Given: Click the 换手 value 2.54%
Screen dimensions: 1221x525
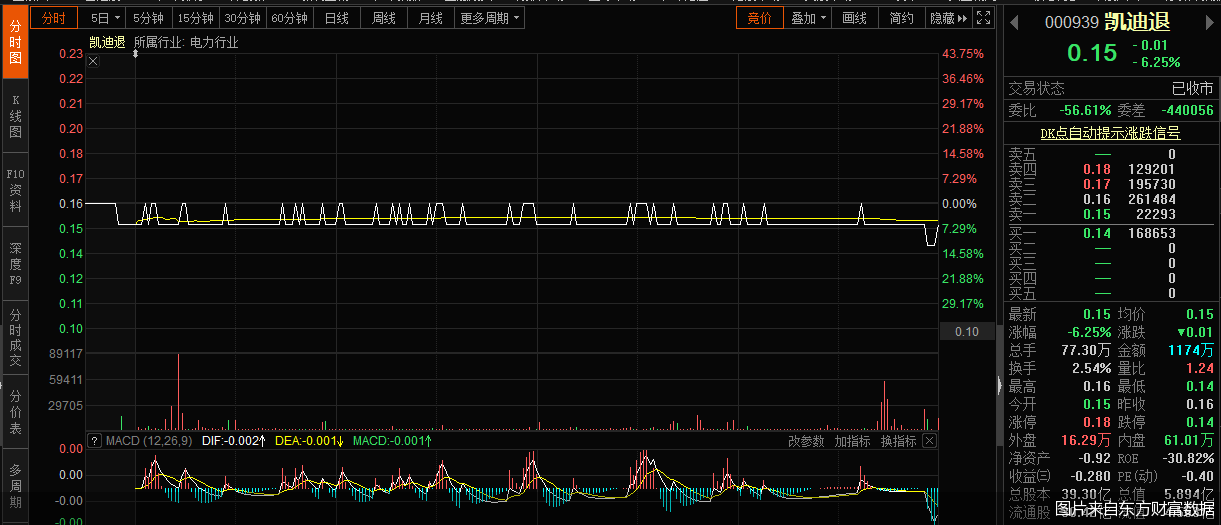Looking at the screenshot, I should click(1091, 368).
